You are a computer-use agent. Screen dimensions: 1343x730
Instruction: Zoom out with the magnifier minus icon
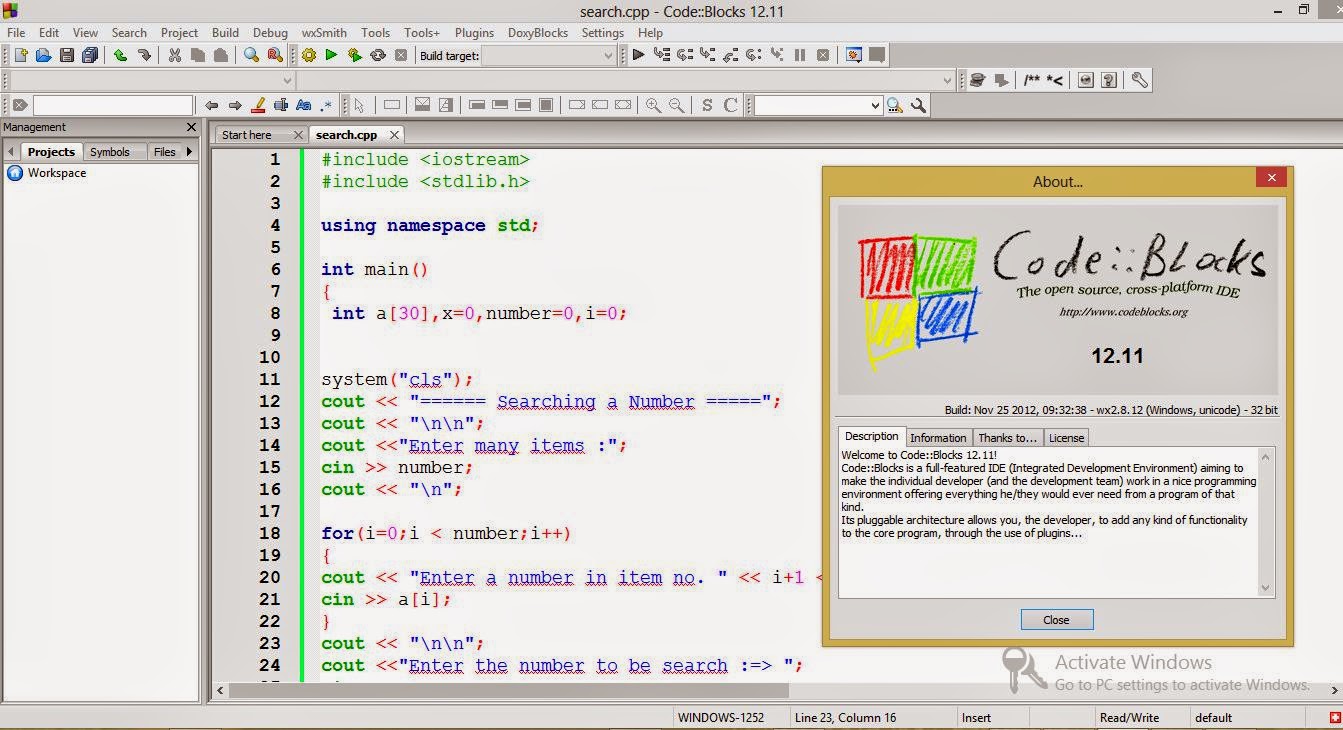(x=677, y=105)
